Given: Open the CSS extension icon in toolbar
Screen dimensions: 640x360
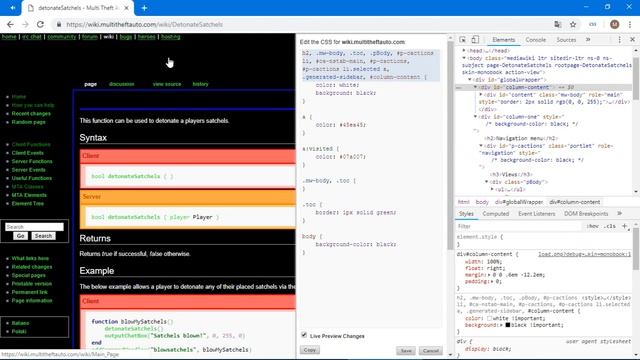Looking at the screenshot, I should 593,24.
